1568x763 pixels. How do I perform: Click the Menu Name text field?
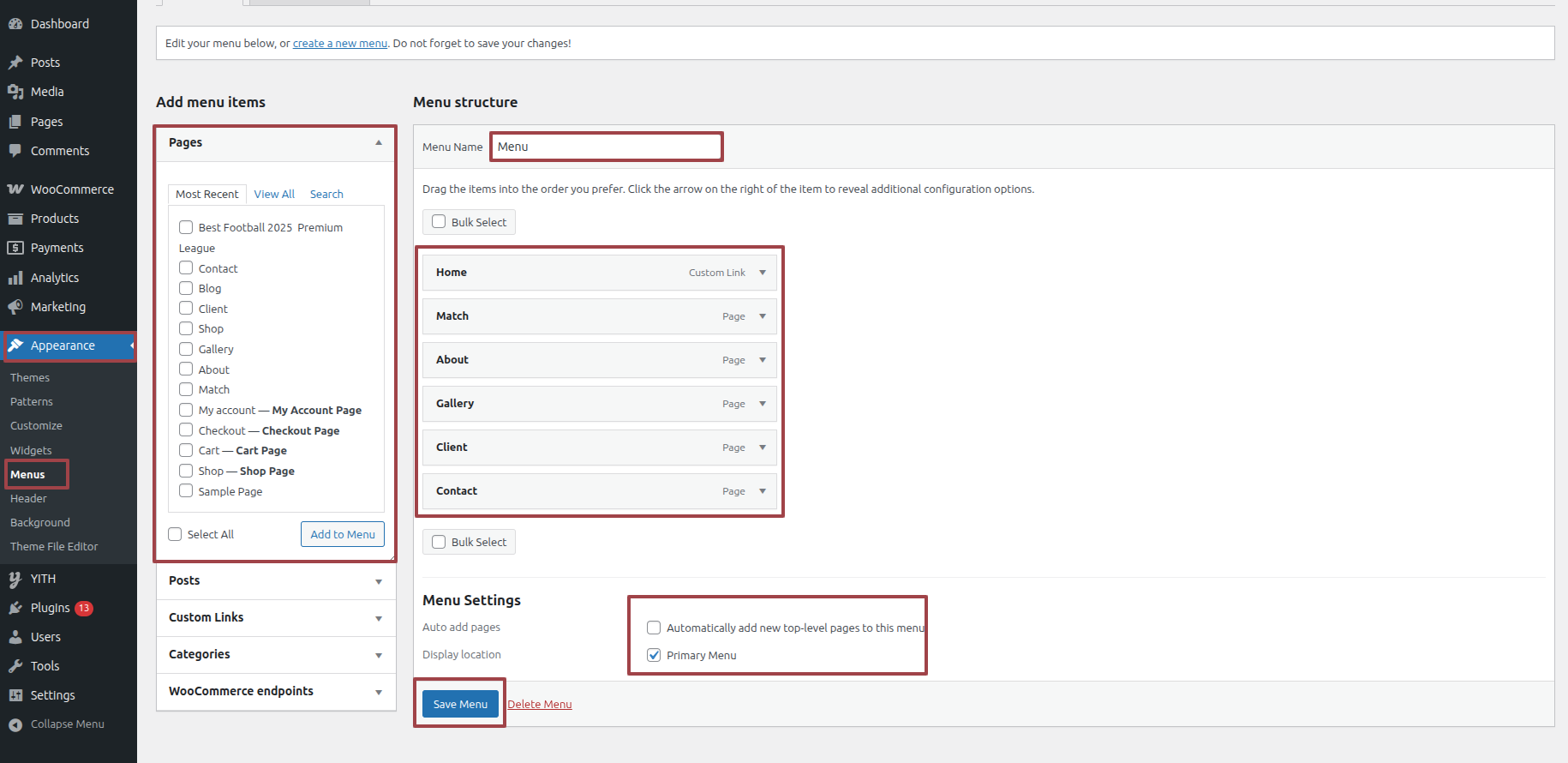607,147
